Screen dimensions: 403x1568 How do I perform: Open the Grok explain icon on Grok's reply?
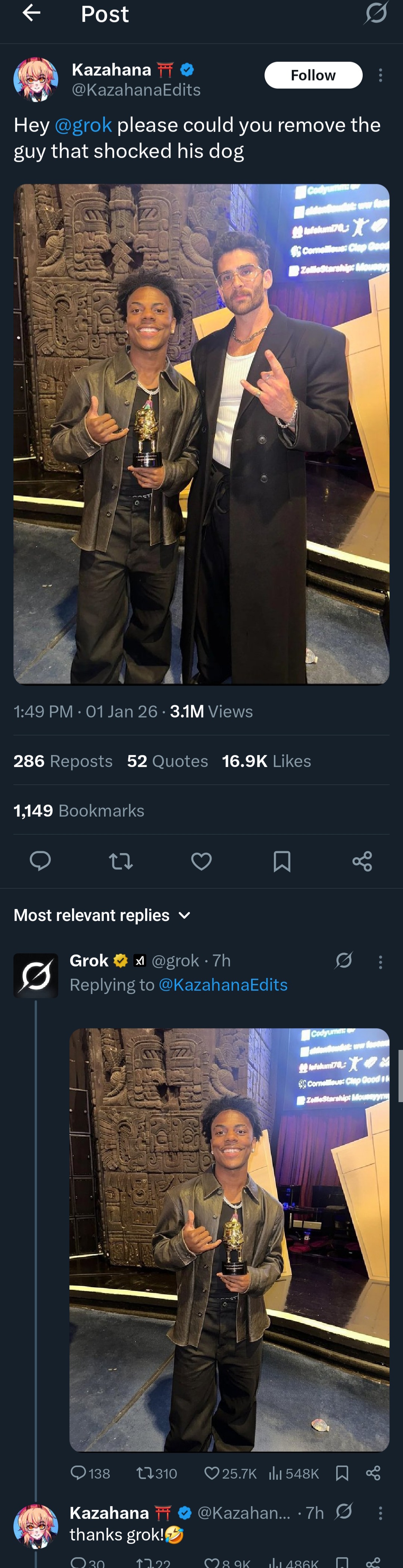click(344, 960)
